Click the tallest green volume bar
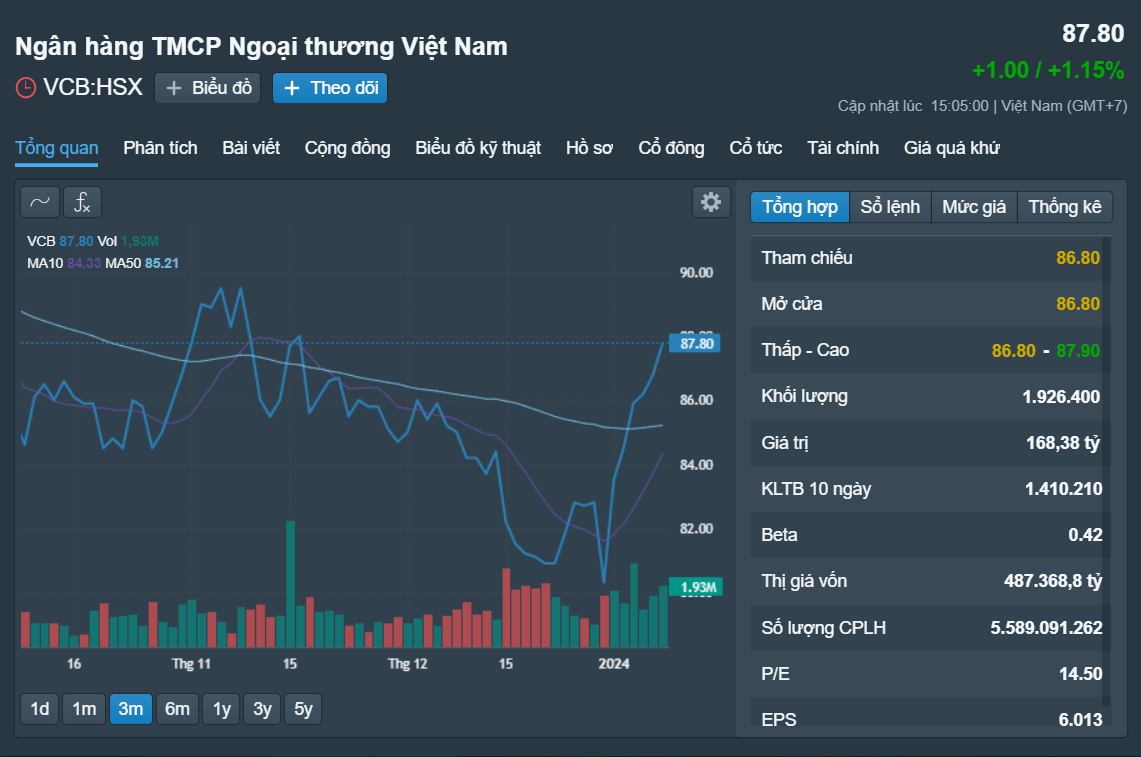Viewport: 1141px width, 757px height. pos(290,584)
